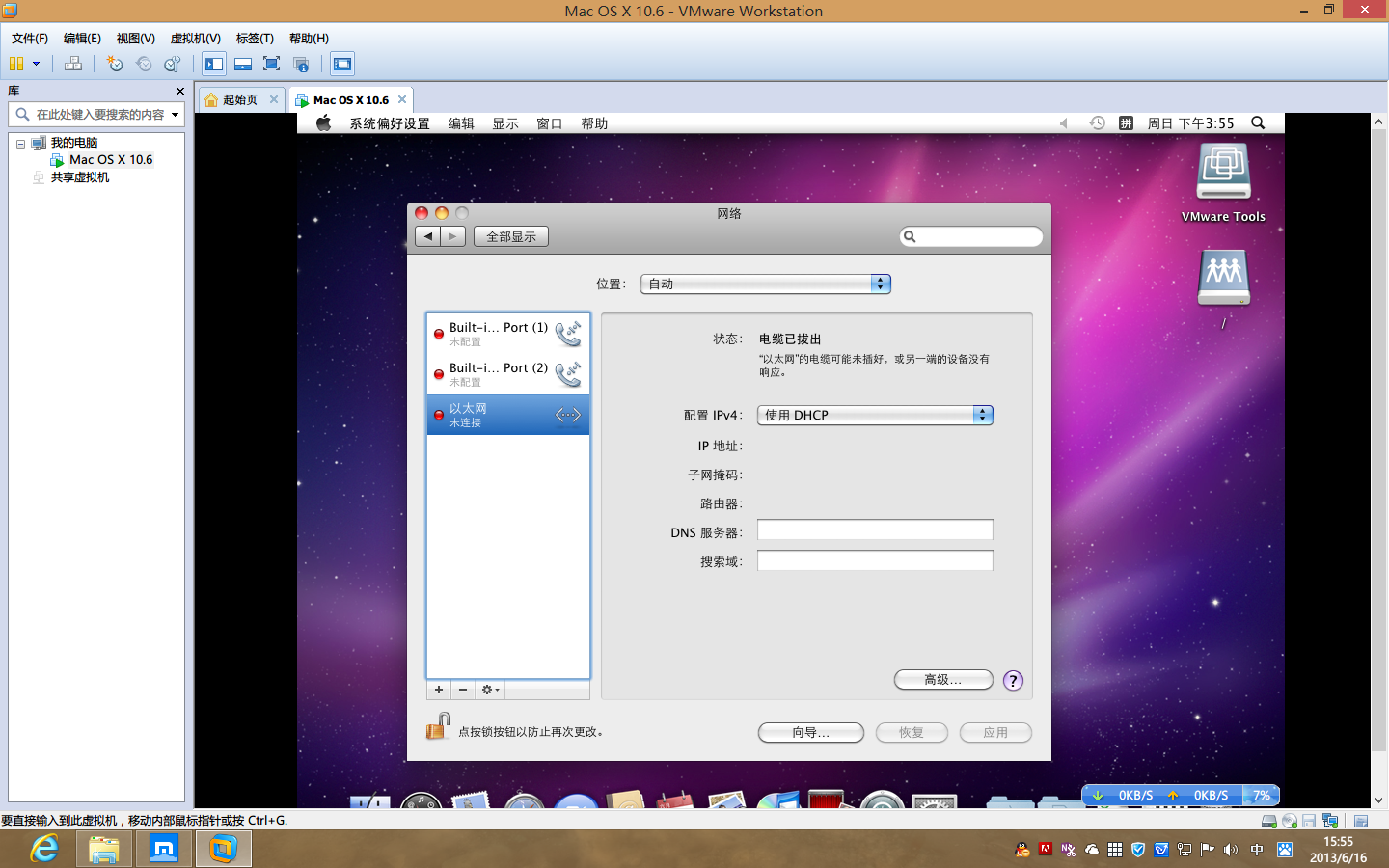Remove the selected service with minus button
This screenshot has height=868, width=1389.
tap(463, 690)
